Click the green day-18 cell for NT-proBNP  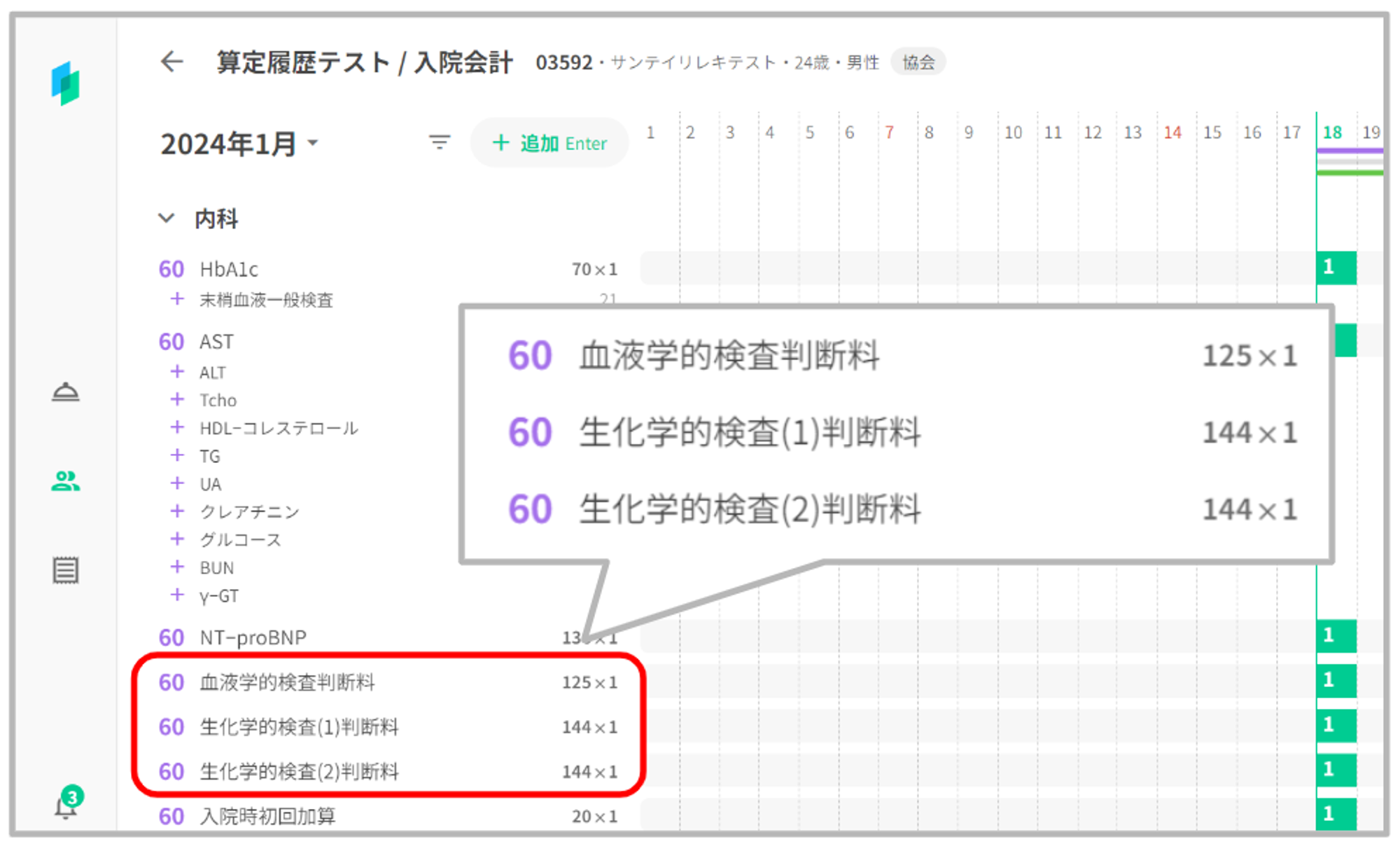(1336, 636)
